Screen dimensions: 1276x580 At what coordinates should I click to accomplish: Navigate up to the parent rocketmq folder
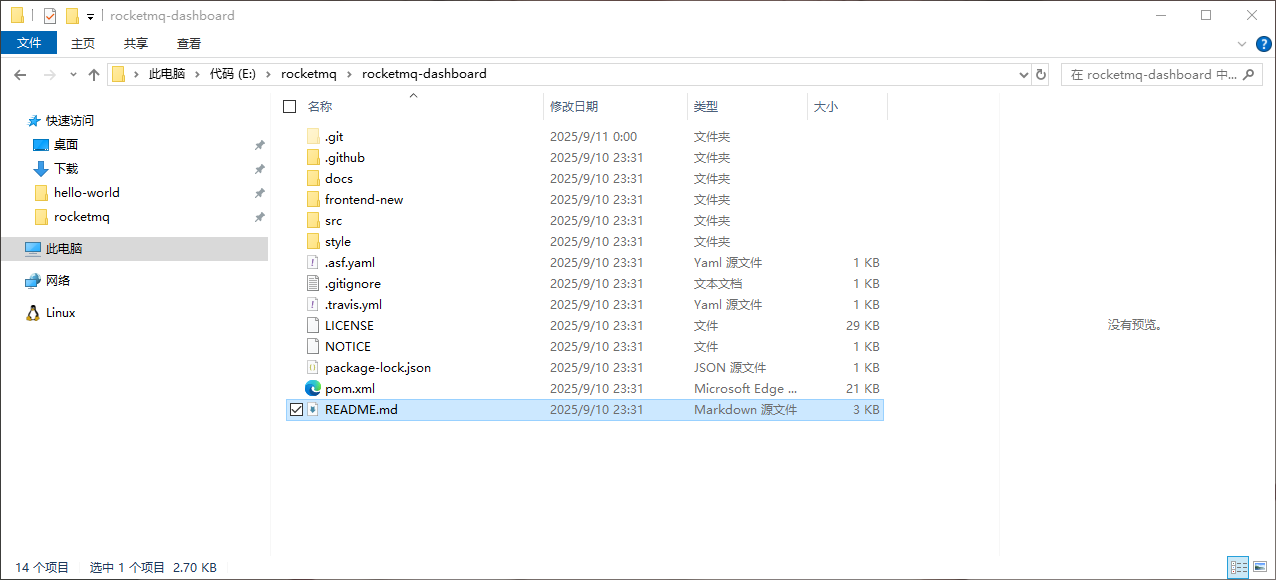[93, 73]
